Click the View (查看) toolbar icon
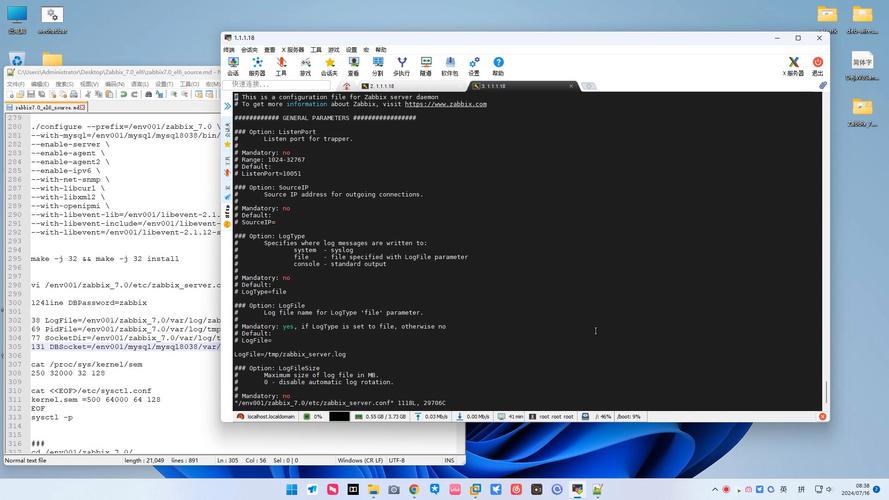 [353, 66]
